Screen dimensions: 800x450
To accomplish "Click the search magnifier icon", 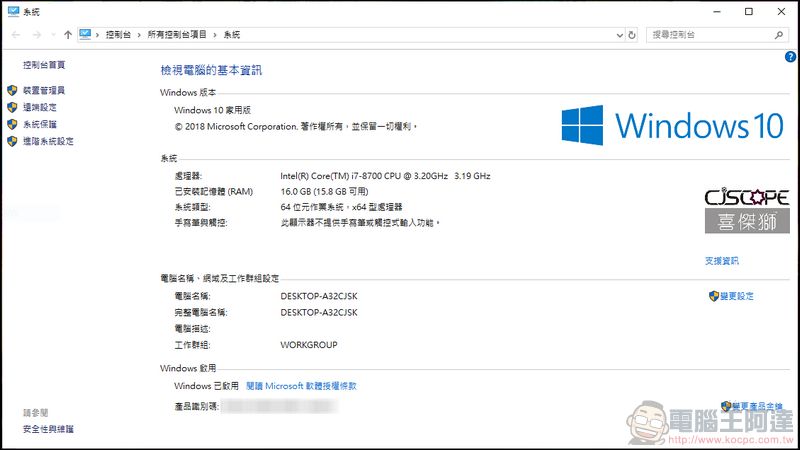I will click(x=779, y=35).
